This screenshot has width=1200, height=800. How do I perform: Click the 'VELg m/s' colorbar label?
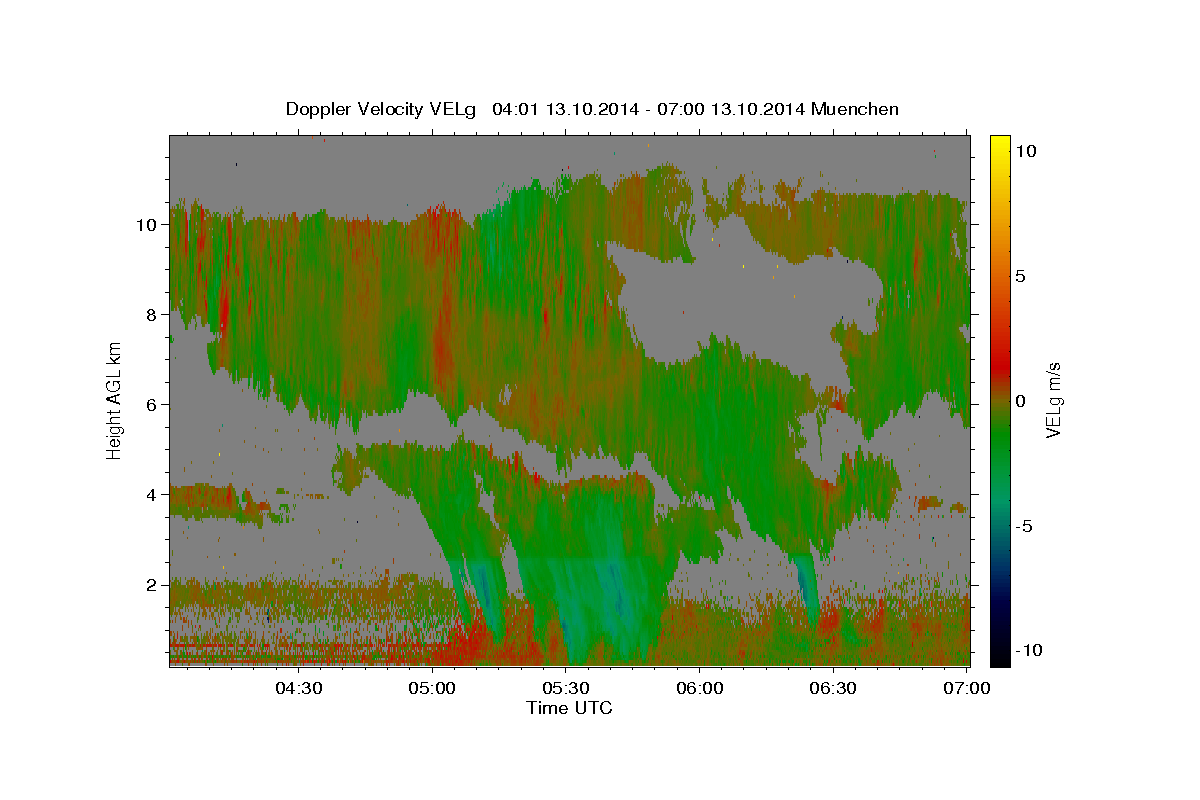[x=1054, y=400]
